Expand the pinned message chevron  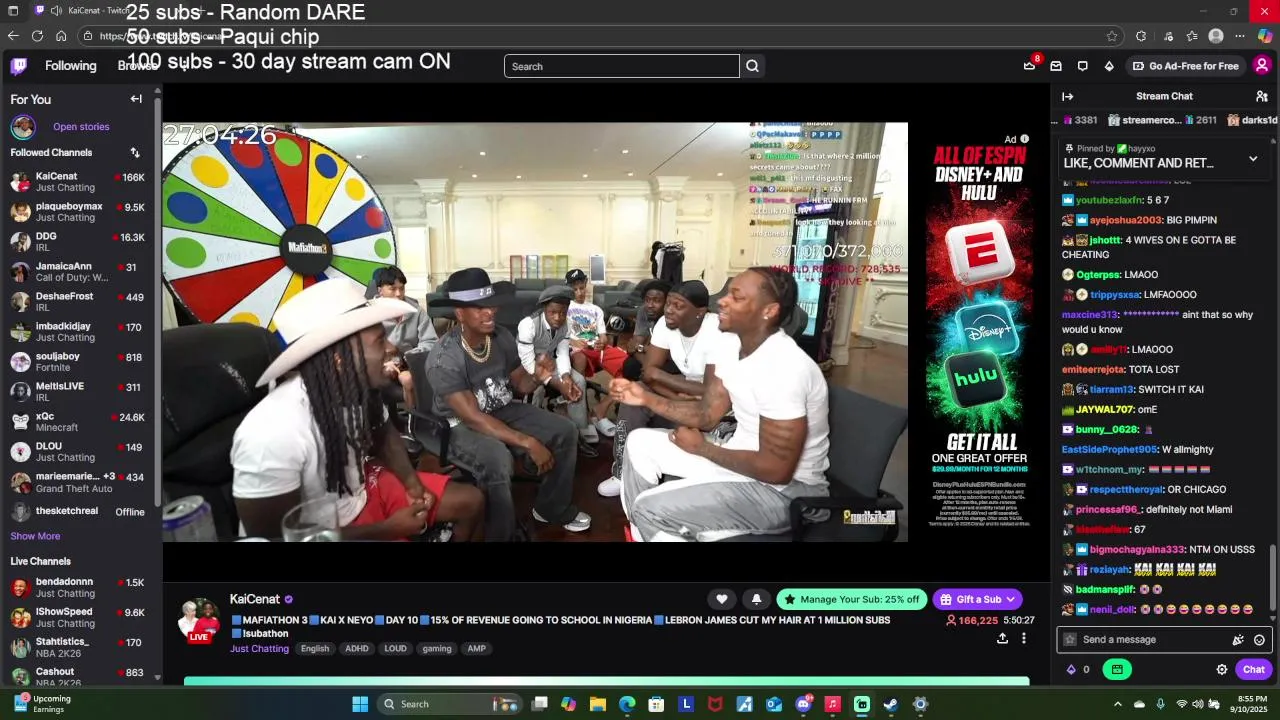coord(1253,159)
